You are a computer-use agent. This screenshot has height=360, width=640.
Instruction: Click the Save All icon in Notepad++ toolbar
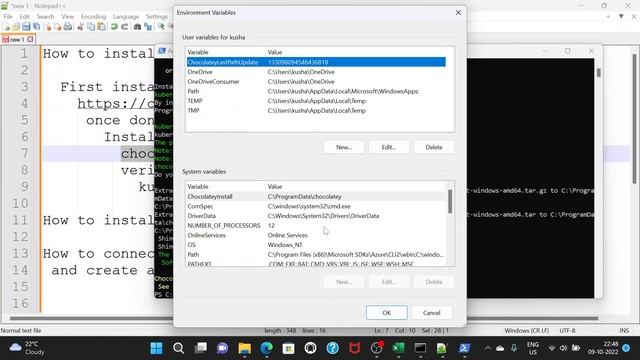pos(37,27)
